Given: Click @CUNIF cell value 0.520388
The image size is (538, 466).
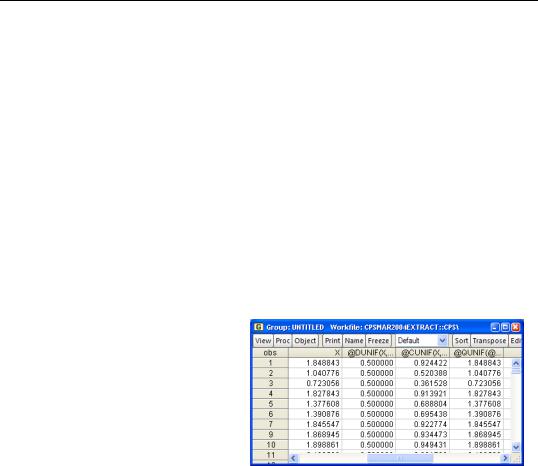Looking at the screenshot, I should click(422, 373).
